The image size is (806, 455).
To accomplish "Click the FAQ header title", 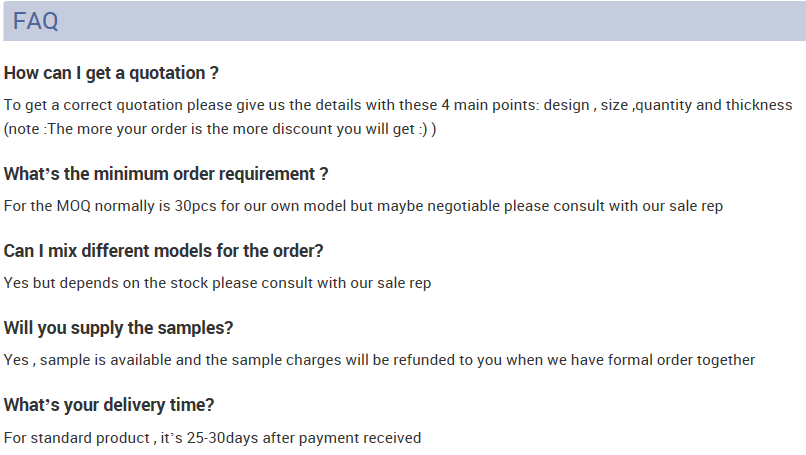I will coord(35,21).
